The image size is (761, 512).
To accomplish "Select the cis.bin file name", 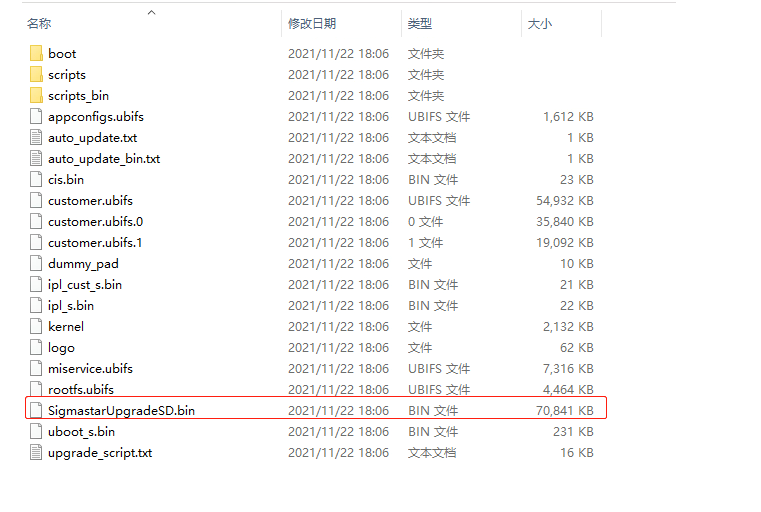I will coord(66,180).
